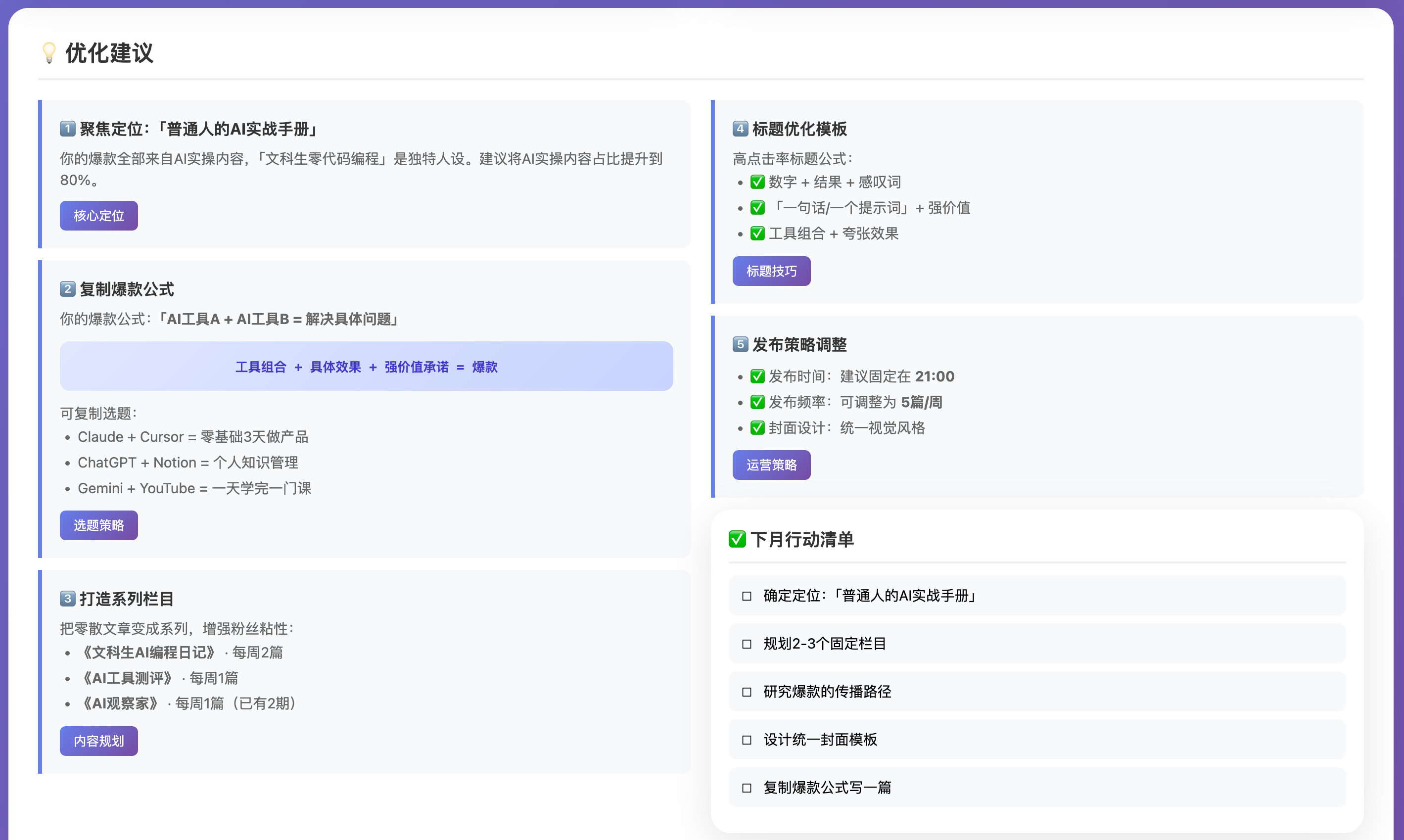The width and height of the screenshot is (1404, 840).
Task: Click the 选题策略 tag button
Action: point(98,525)
